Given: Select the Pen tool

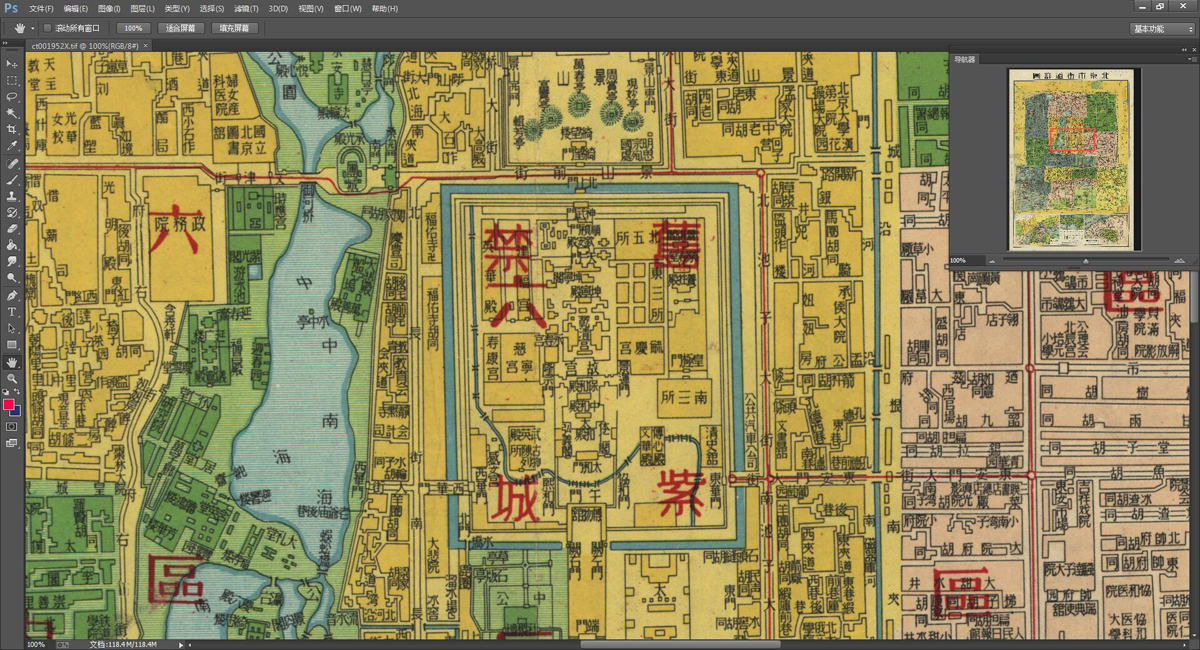Looking at the screenshot, I should click(12, 296).
